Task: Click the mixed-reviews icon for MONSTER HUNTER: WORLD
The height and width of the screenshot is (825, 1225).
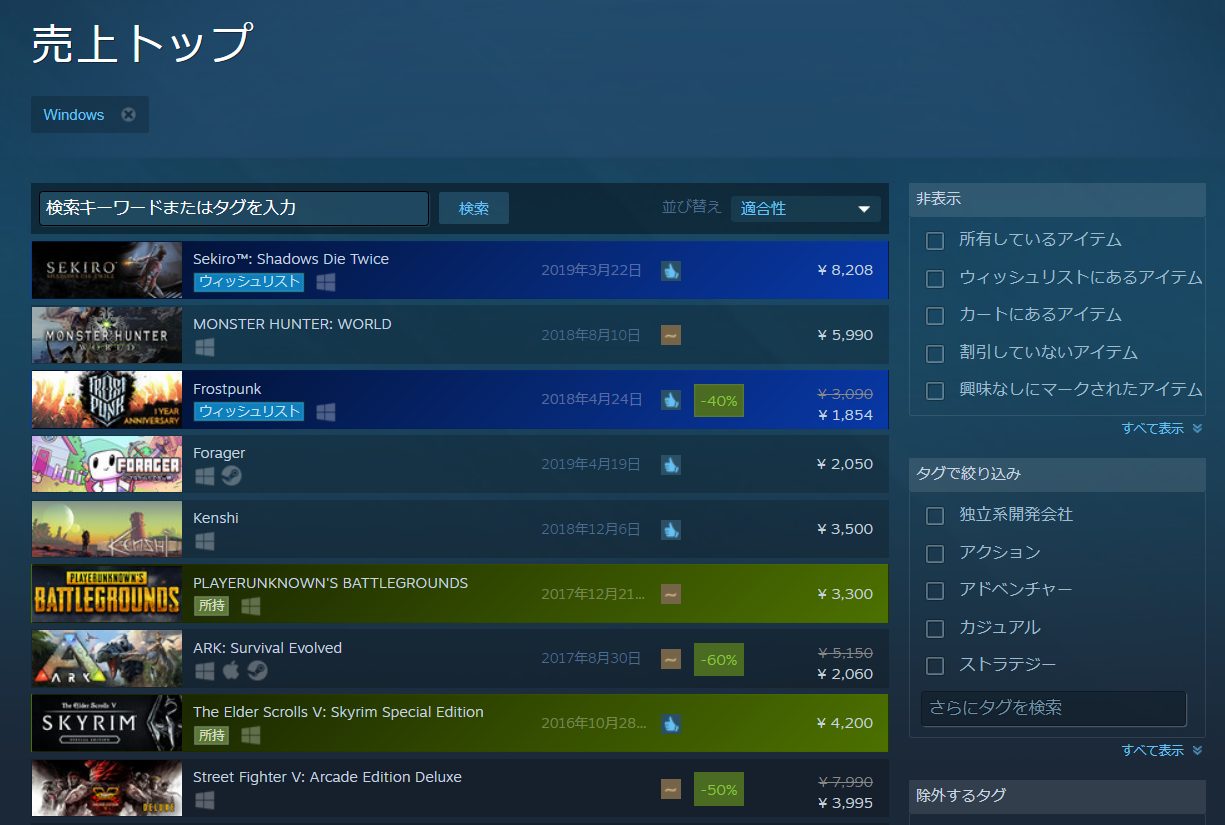Action: click(x=670, y=335)
